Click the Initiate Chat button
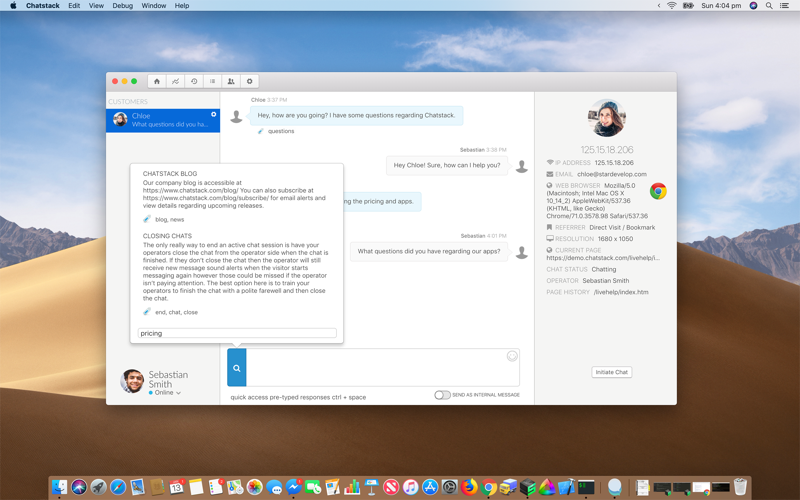The image size is (800, 500). [x=612, y=372]
